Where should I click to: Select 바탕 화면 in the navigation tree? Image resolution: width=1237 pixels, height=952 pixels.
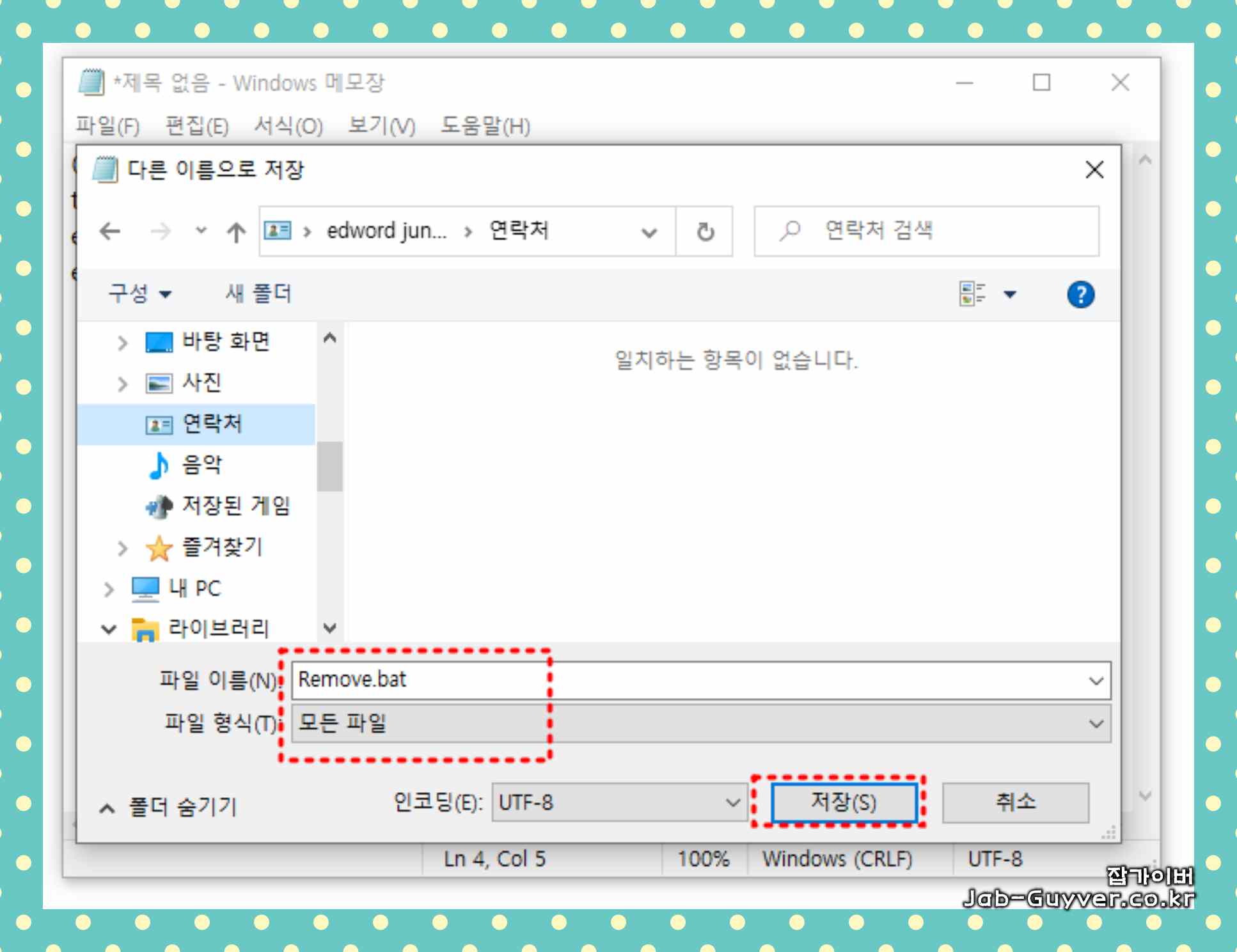[x=225, y=341]
